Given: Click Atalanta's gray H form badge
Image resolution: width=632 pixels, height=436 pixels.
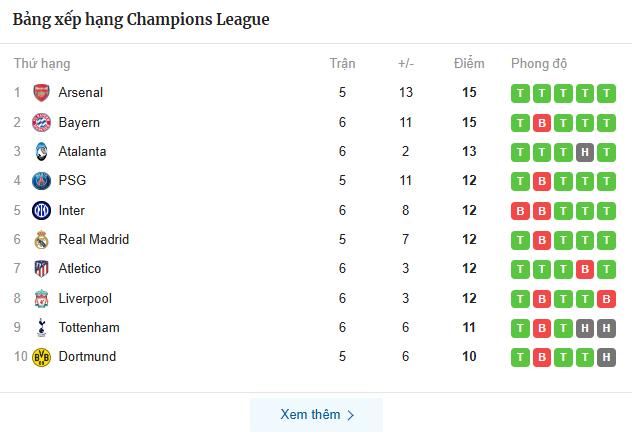Looking at the screenshot, I should click(x=585, y=152).
